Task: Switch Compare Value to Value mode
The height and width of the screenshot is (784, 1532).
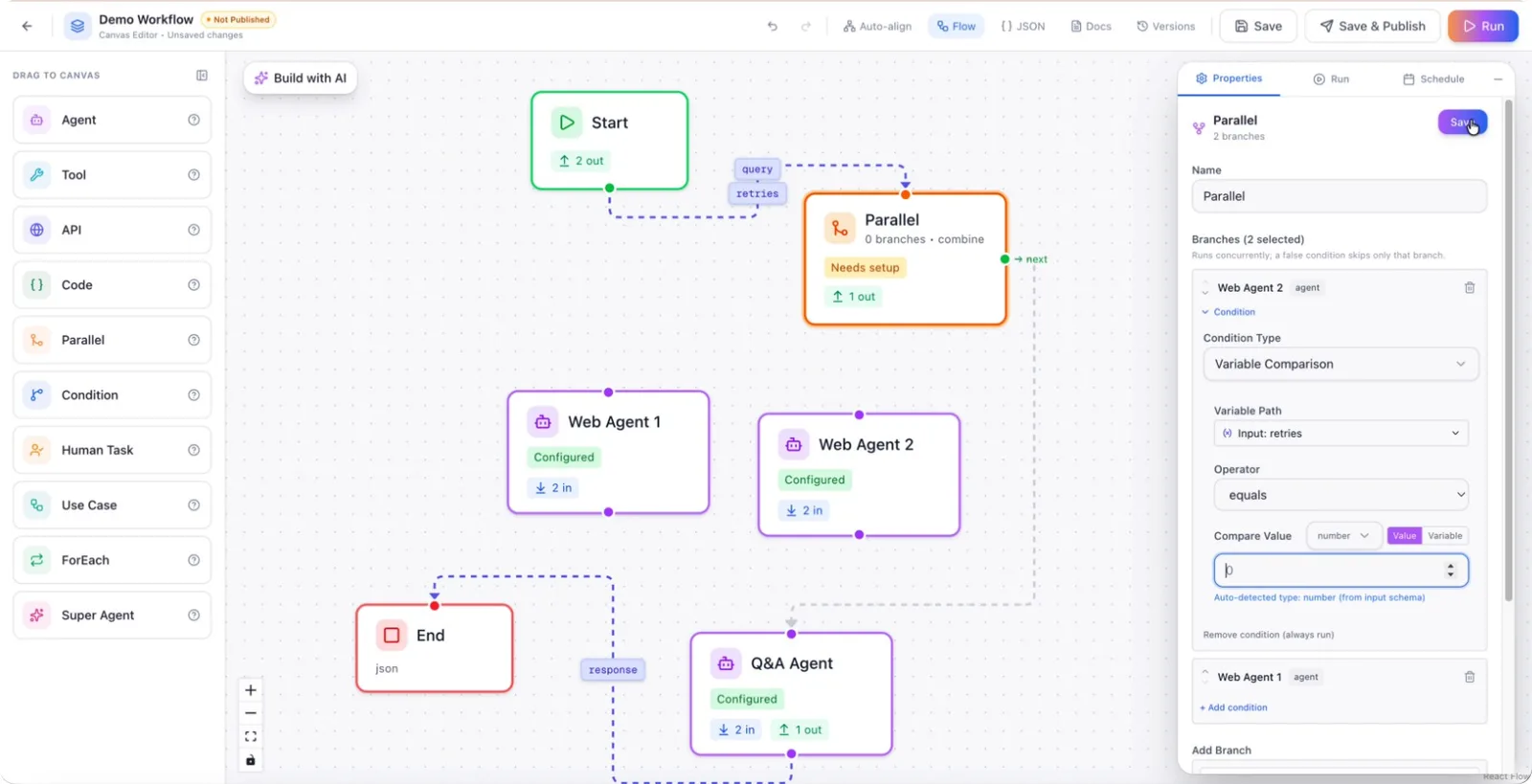Action: (1405, 536)
